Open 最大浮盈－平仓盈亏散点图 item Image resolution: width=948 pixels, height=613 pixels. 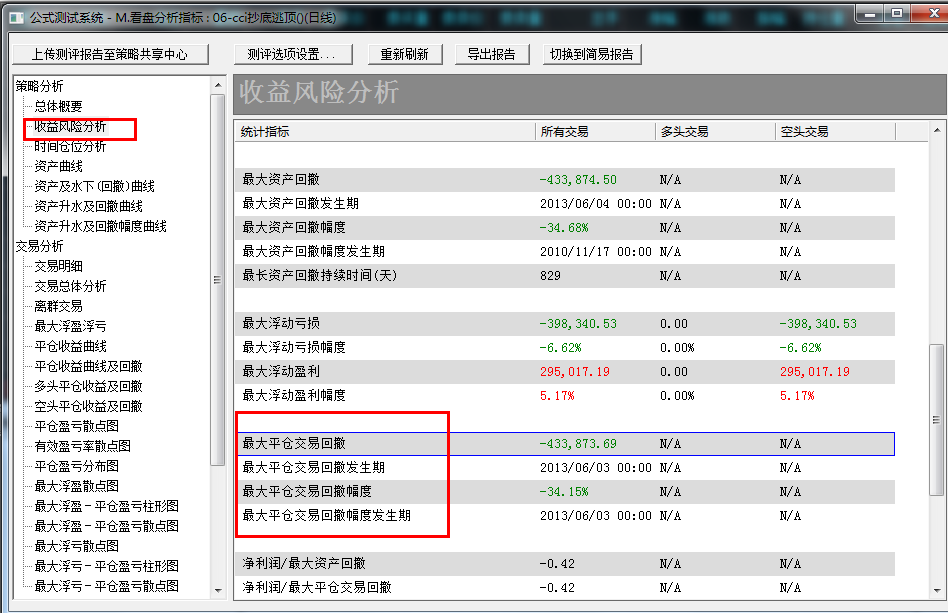click(106, 526)
